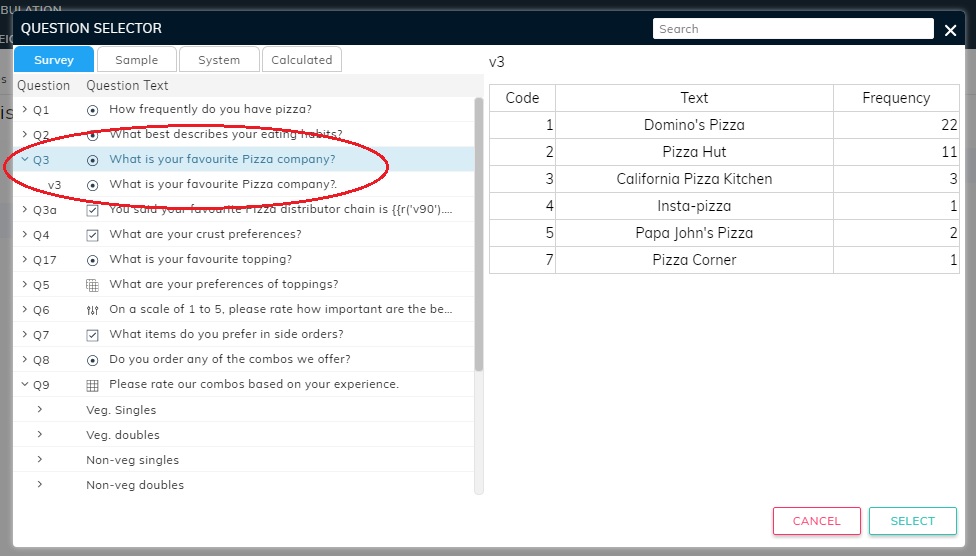Click the California Pizza Kitchen cell
The image size is (976, 556).
694,179
